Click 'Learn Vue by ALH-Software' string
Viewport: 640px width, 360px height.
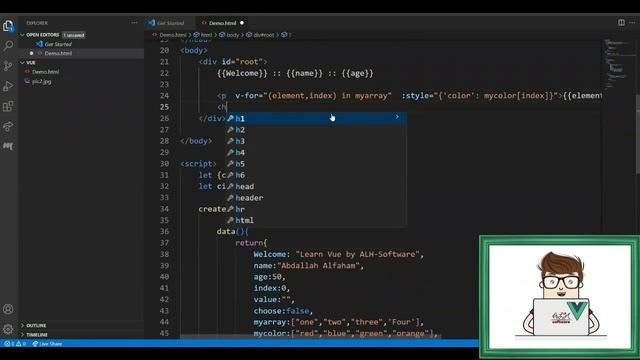coord(357,254)
